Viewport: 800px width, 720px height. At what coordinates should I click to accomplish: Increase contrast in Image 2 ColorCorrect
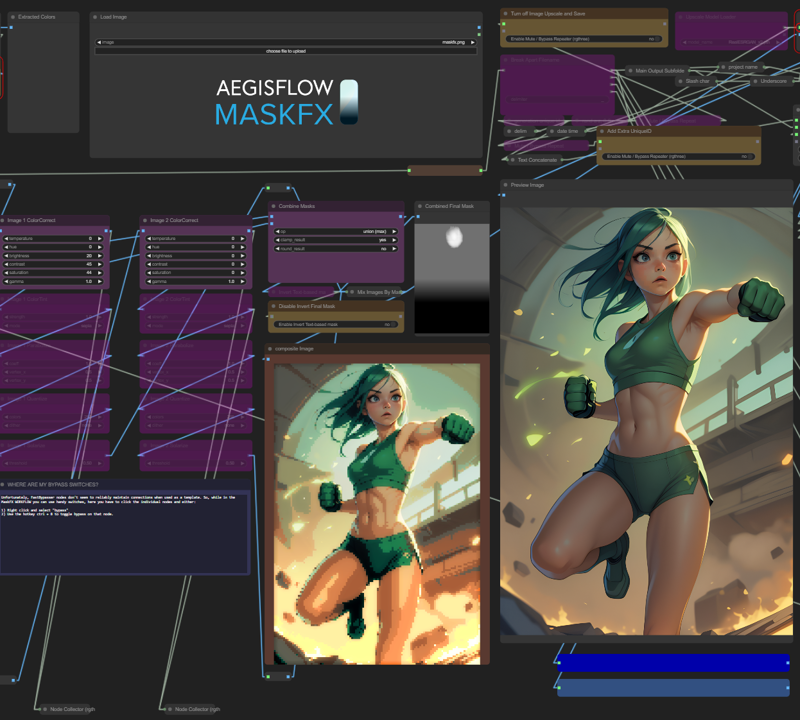point(242,264)
